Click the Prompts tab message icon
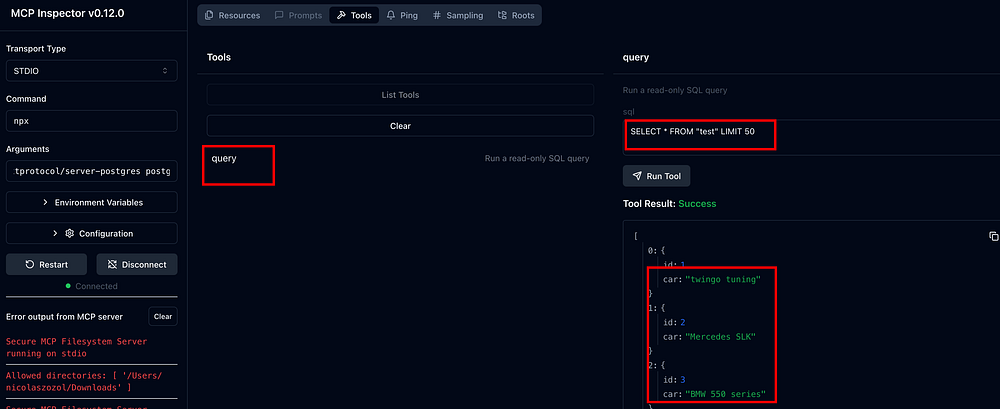The height and width of the screenshot is (409, 1000). [x=279, y=15]
